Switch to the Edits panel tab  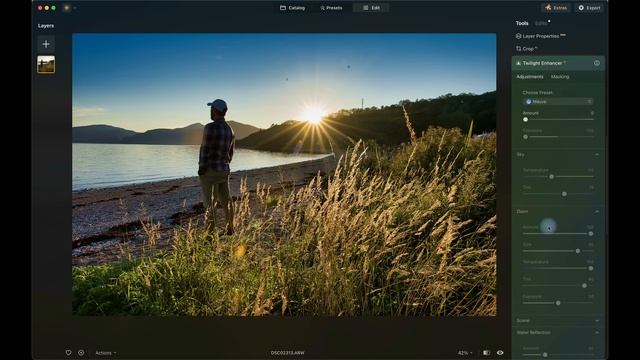pyautogui.click(x=541, y=23)
